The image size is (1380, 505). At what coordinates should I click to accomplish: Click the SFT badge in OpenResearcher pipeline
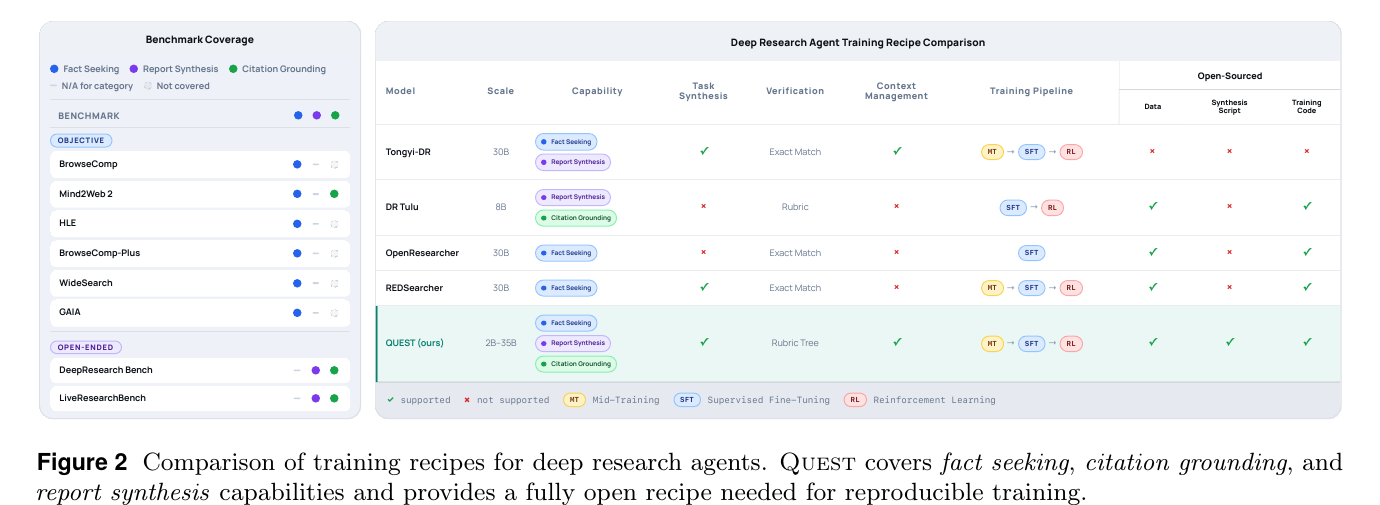[x=1032, y=253]
